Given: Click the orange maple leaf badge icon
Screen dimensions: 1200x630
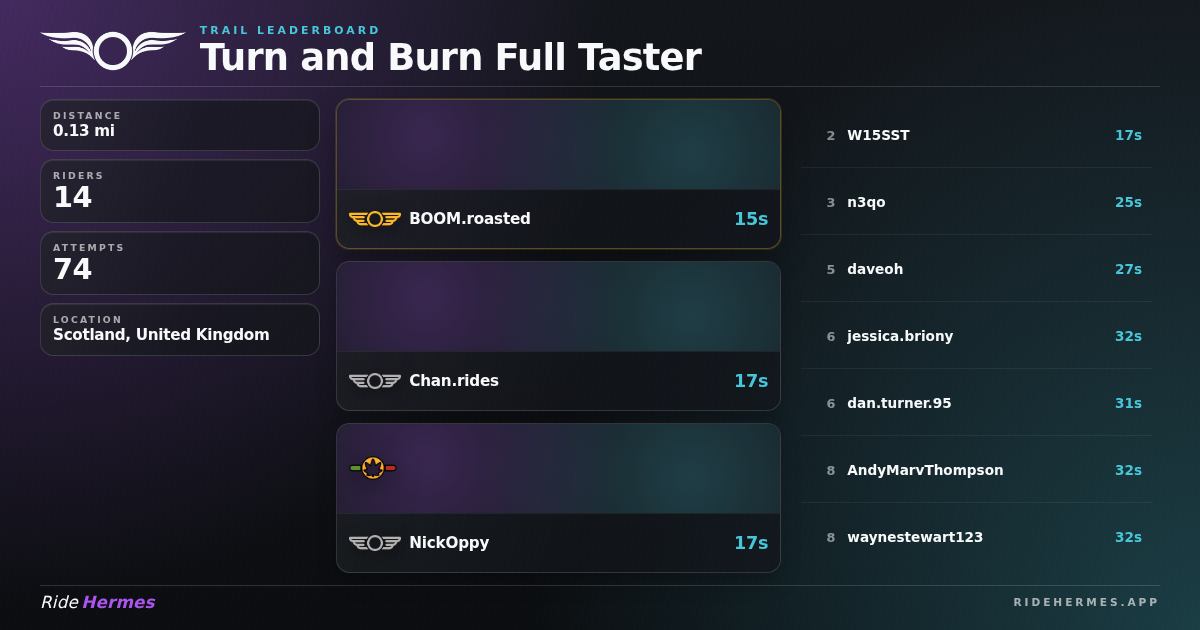Looking at the screenshot, I should pos(373,467).
